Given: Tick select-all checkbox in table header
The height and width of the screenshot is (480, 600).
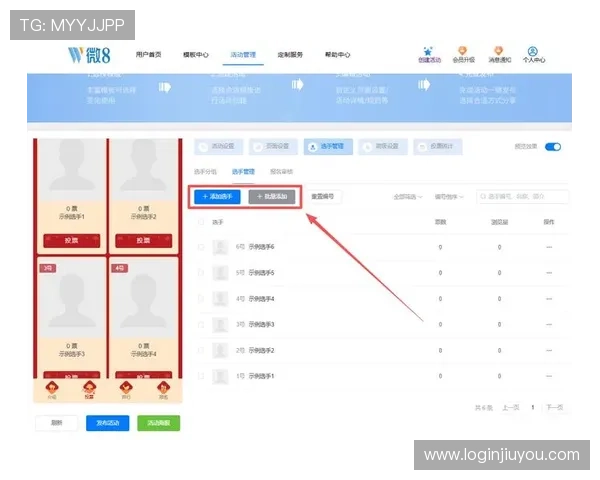Looking at the screenshot, I should tap(201, 222).
